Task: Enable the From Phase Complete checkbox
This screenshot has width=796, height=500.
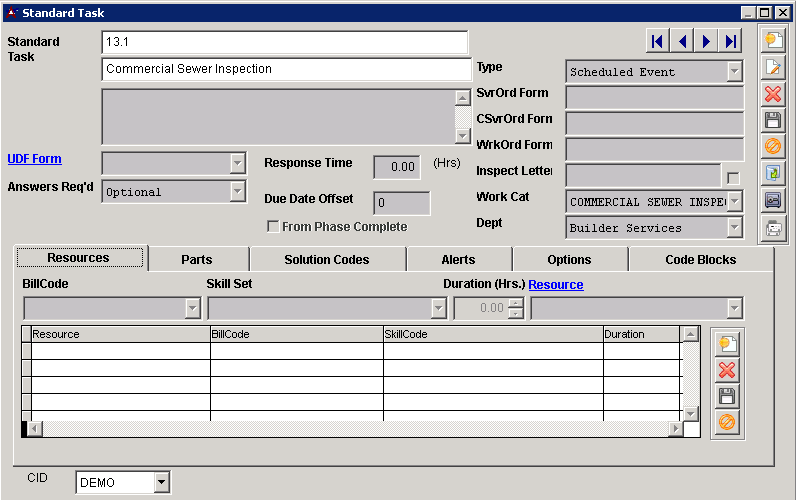Action: [273, 227]
